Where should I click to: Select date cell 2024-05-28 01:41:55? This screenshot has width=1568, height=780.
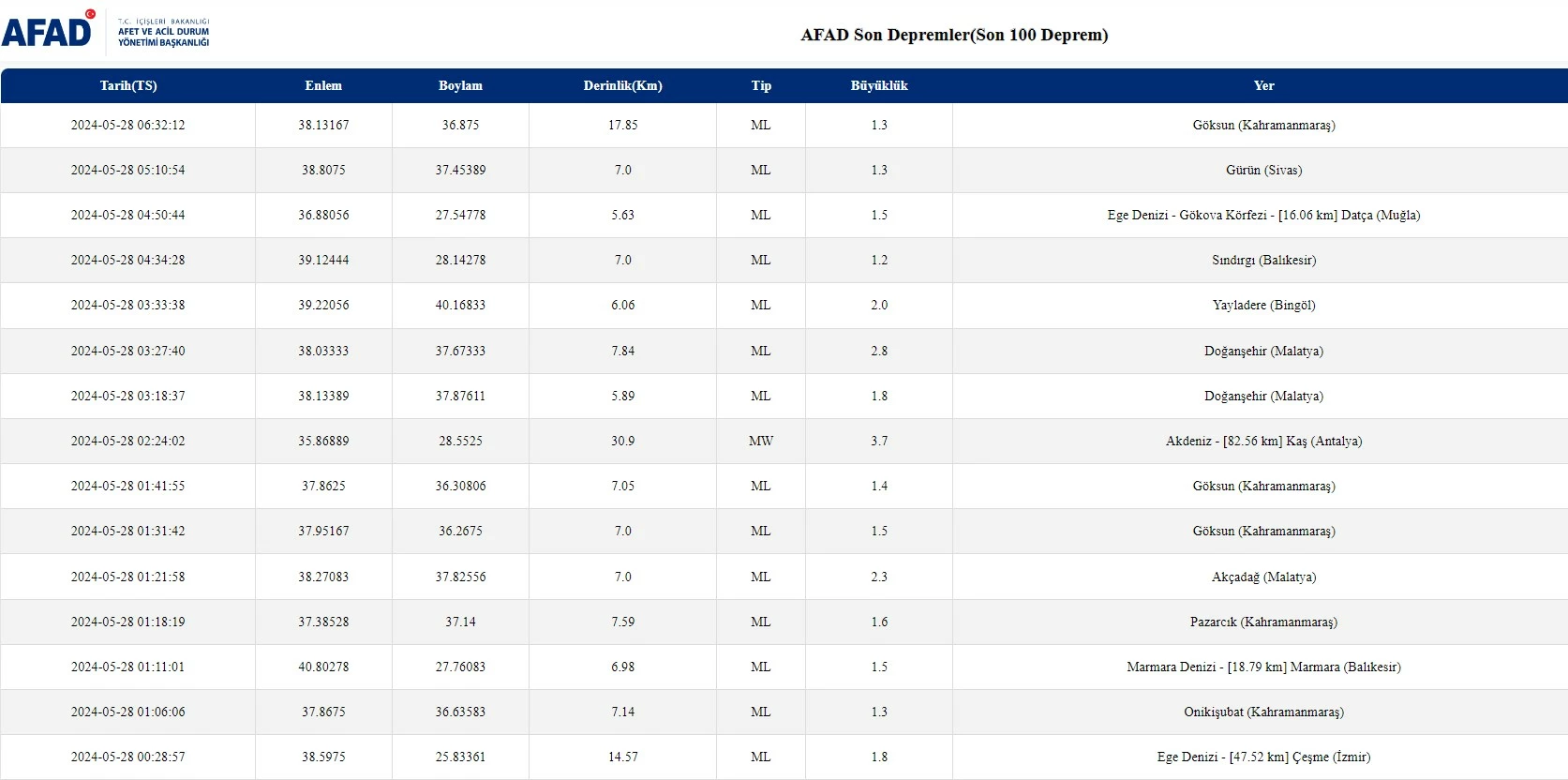pyautogui.click(x=128, y=486)
